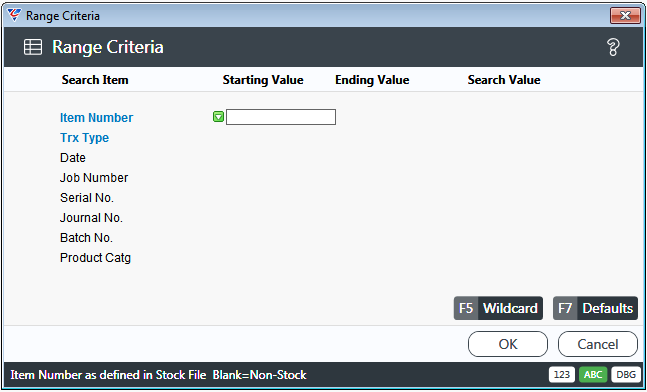Screen dimensions: 647x392
Task: Select the Batch No. row
Action: [x=86, y=238]
